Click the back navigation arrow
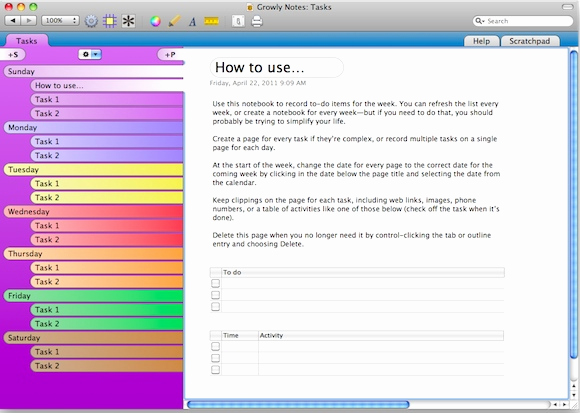 13,21
